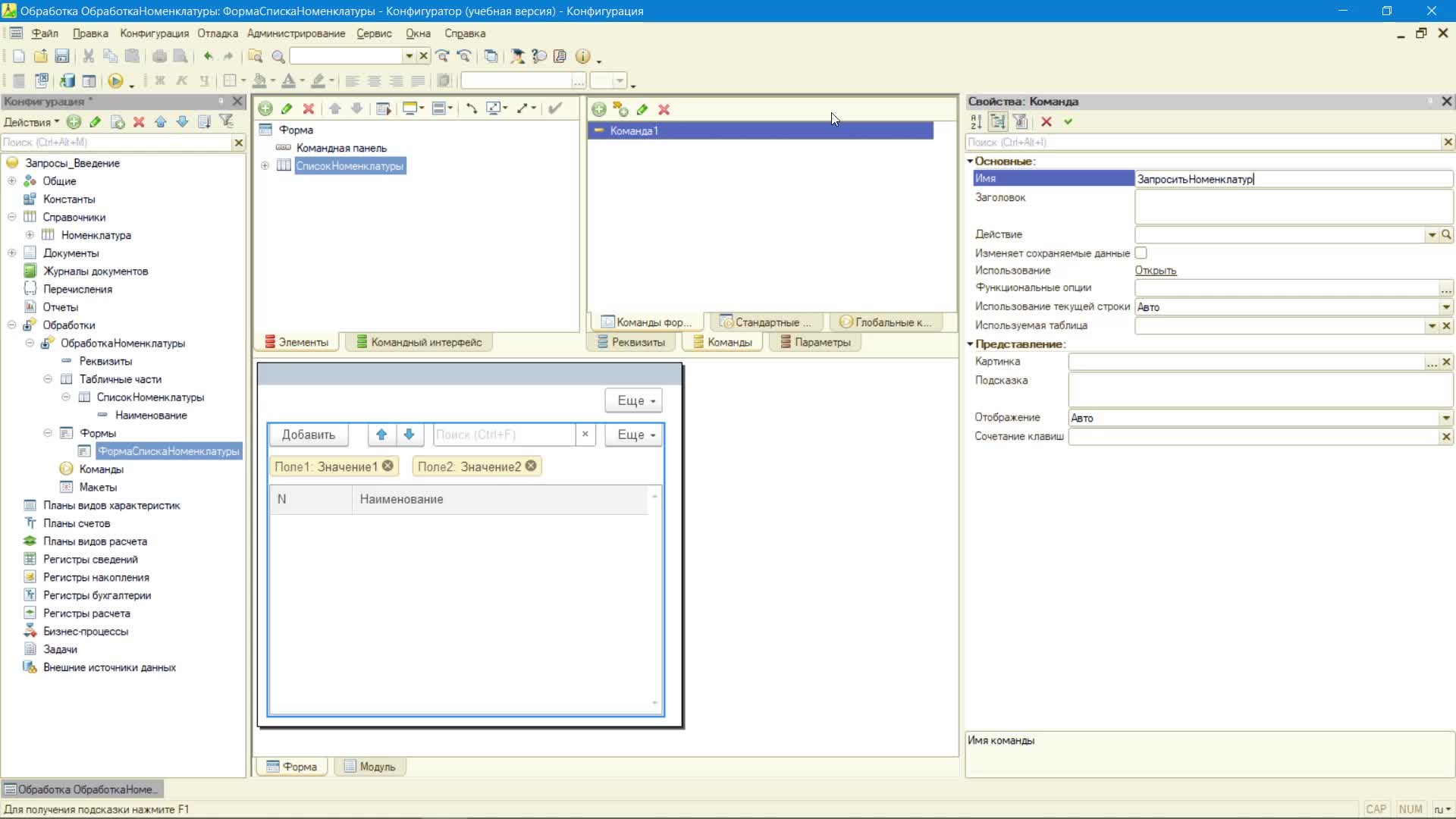
Task: Open the text color picker icon
Action: coord(290,80)
